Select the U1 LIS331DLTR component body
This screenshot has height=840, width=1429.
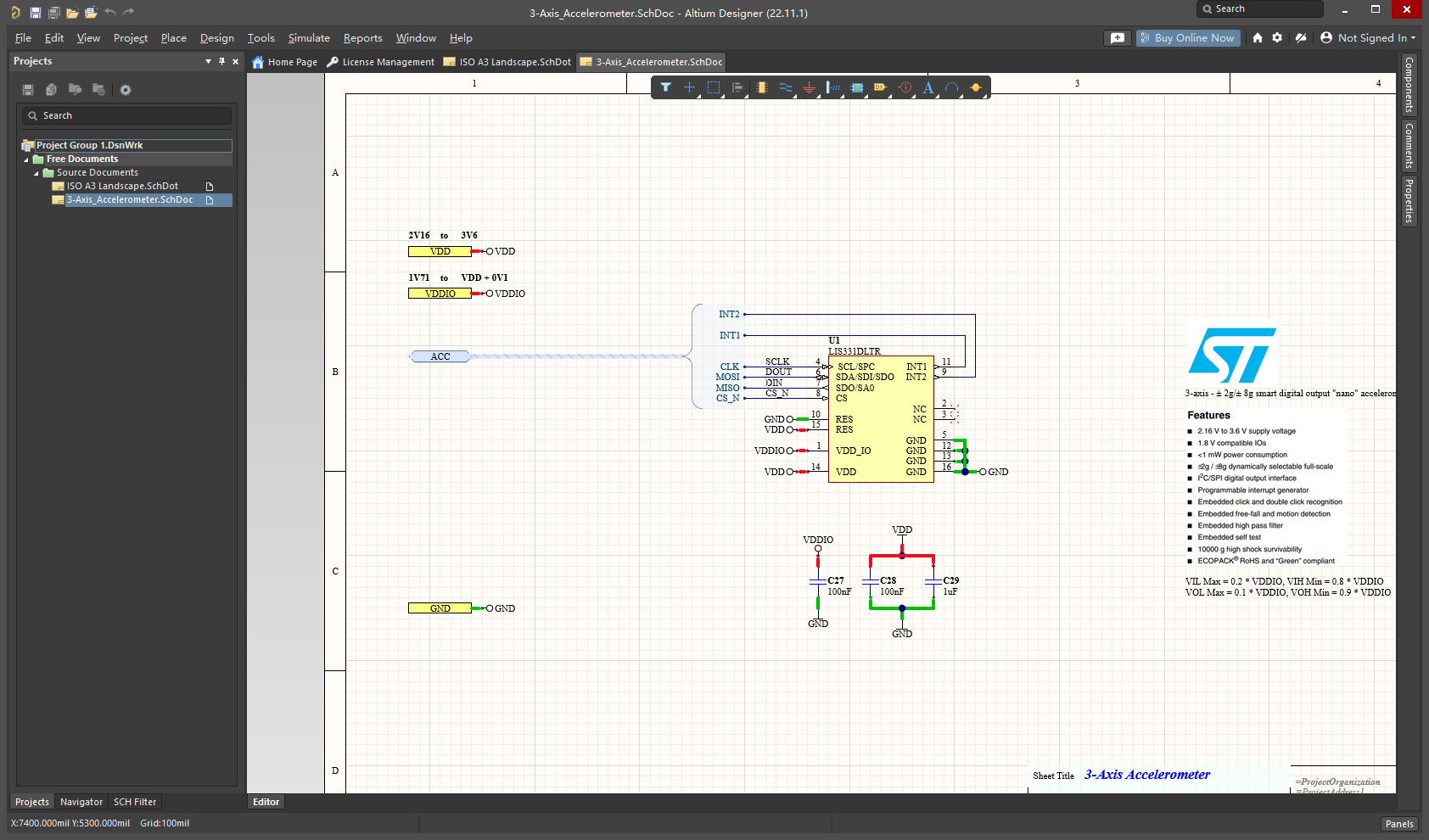881,419
